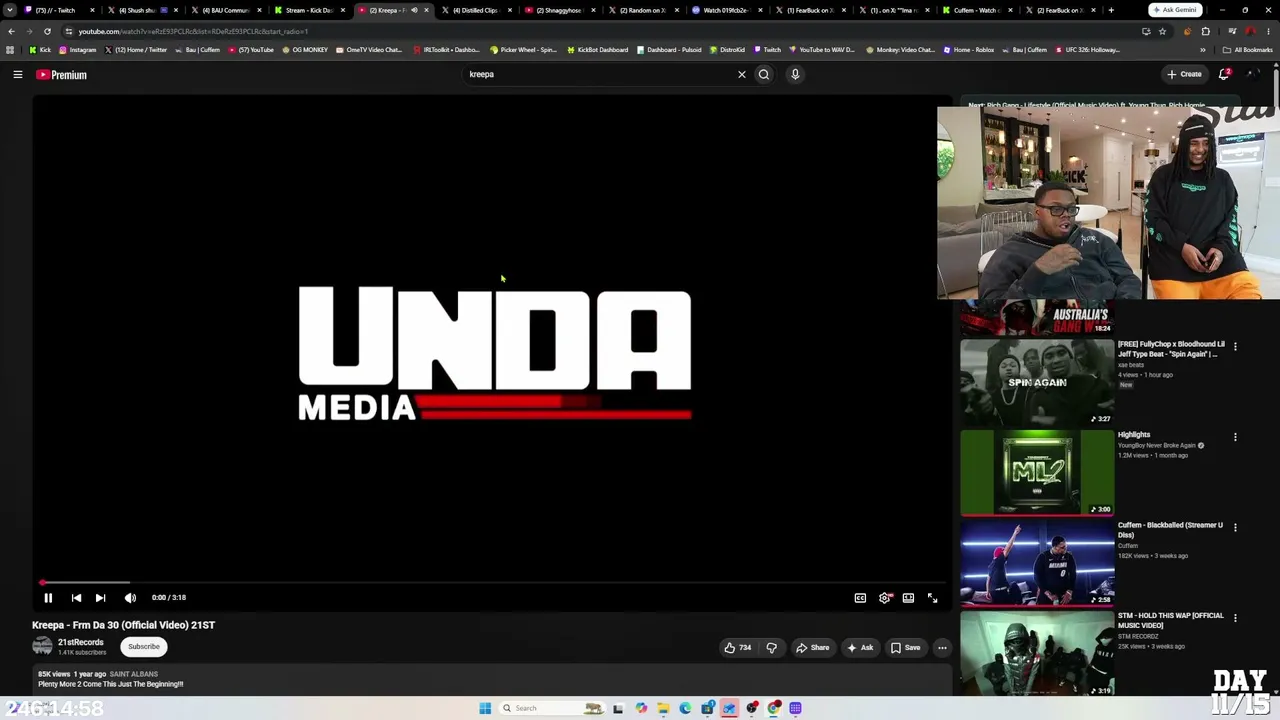Image resolution: width=1280 pixels, height=720 pixels.
Task: Open the Windows Start menu
Action: (485, 708)
